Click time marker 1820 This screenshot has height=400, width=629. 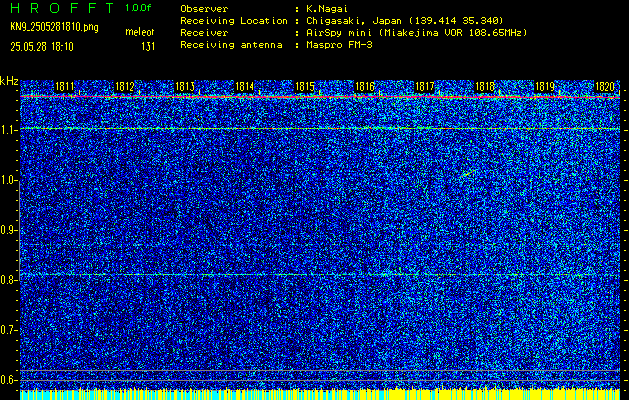605,86
